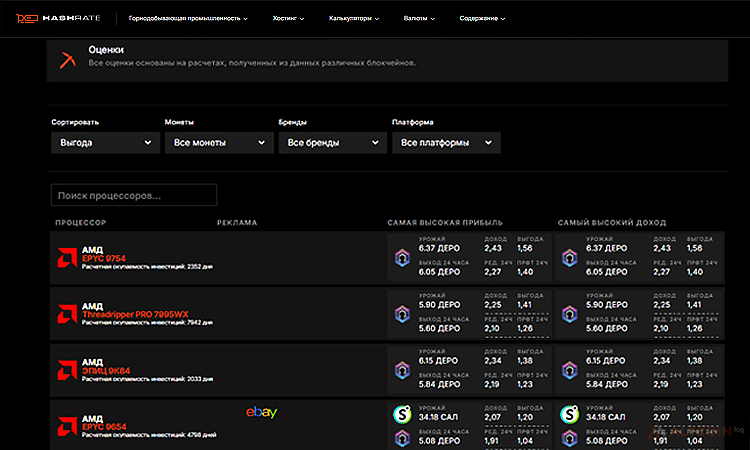This screenshot has width=750, height=450.
Task: Open the EPYC 9654 processor link
Action: 104,427
